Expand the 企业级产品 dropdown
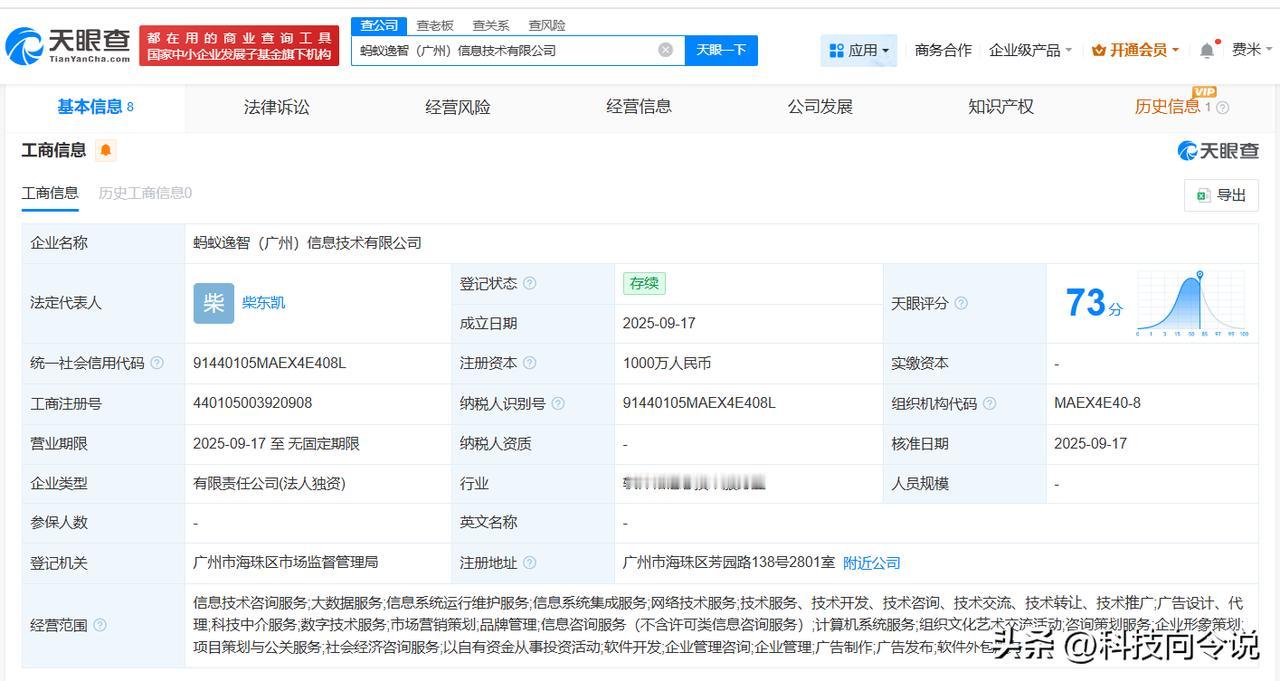The height and width of the screenshot is (681, 1280). [x=1030, y=50]
